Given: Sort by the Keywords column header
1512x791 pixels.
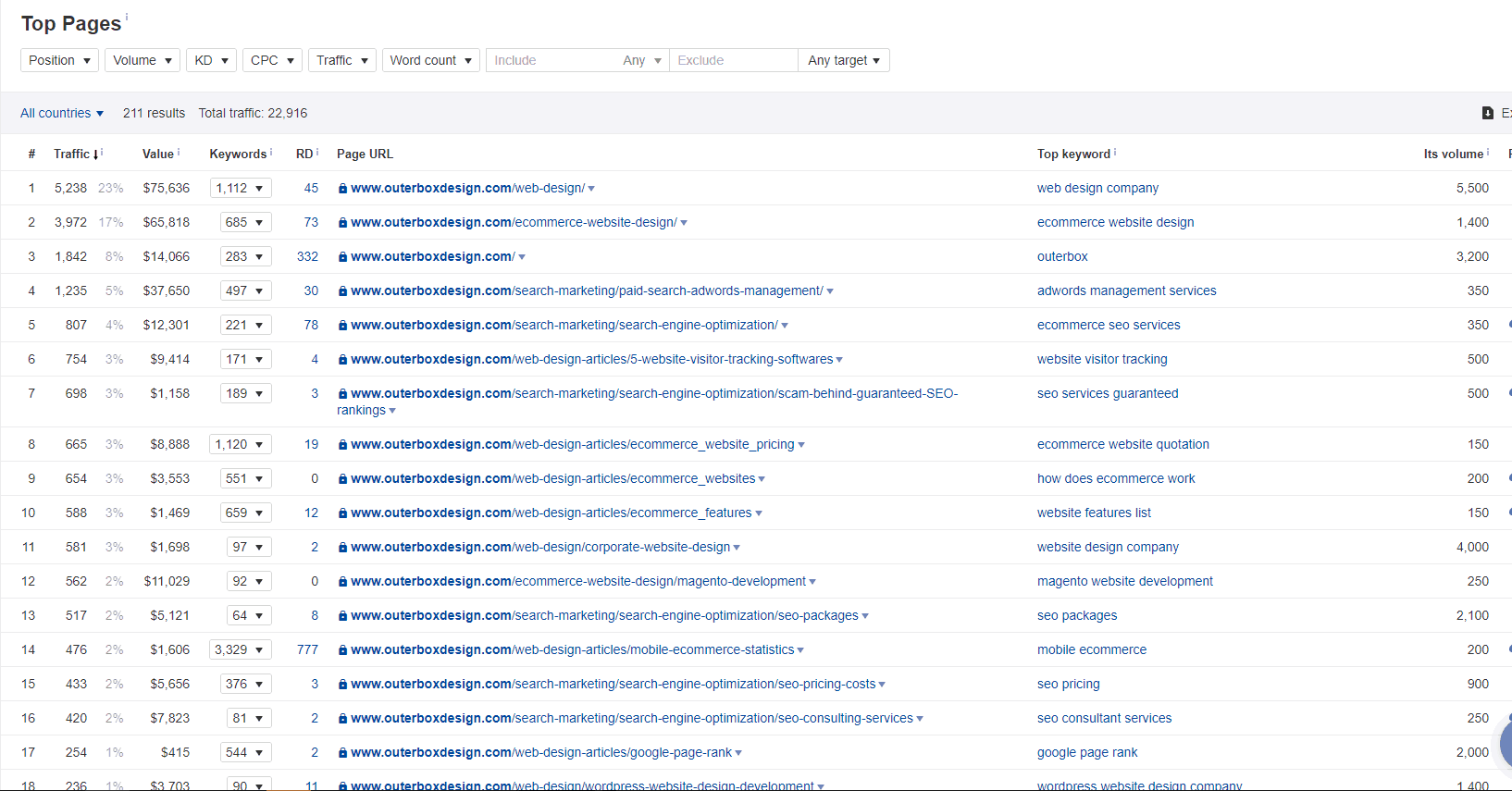Looking at the screenshot, I should click(238, 154).
